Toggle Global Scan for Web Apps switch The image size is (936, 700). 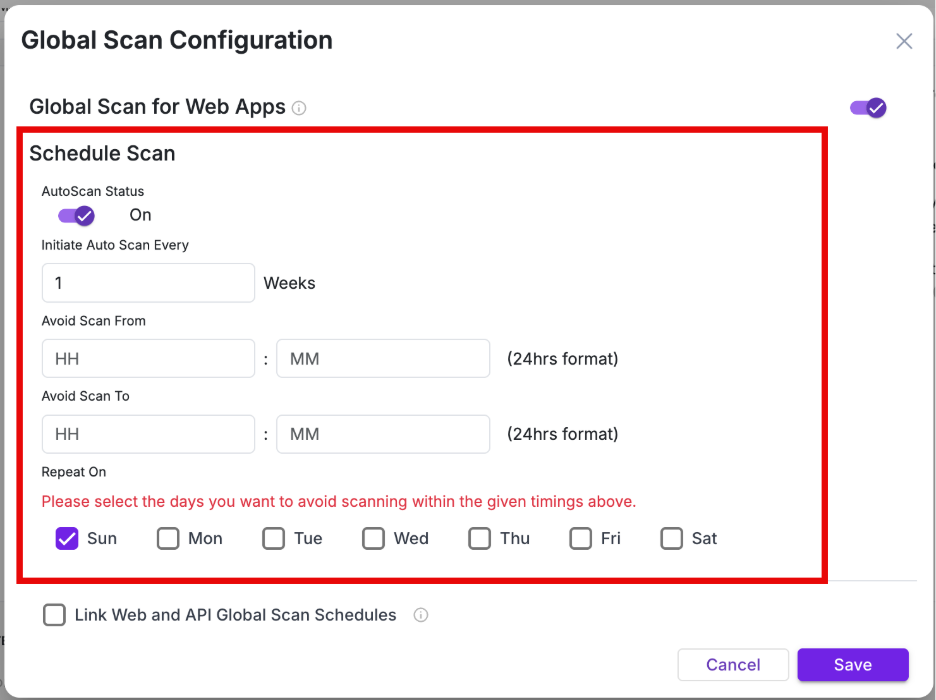(868, 108)
